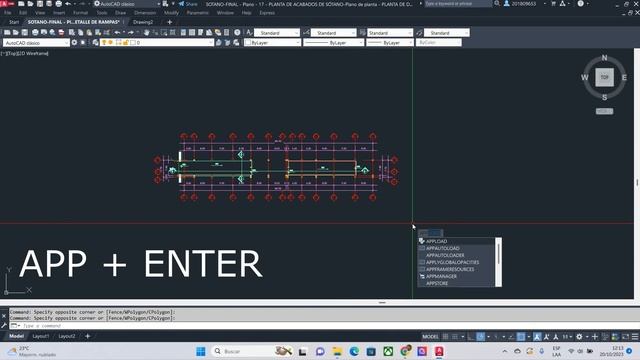Switch to the Start tab
The image size is (640, 360).
pyautogui.click(x=14, y=22)
